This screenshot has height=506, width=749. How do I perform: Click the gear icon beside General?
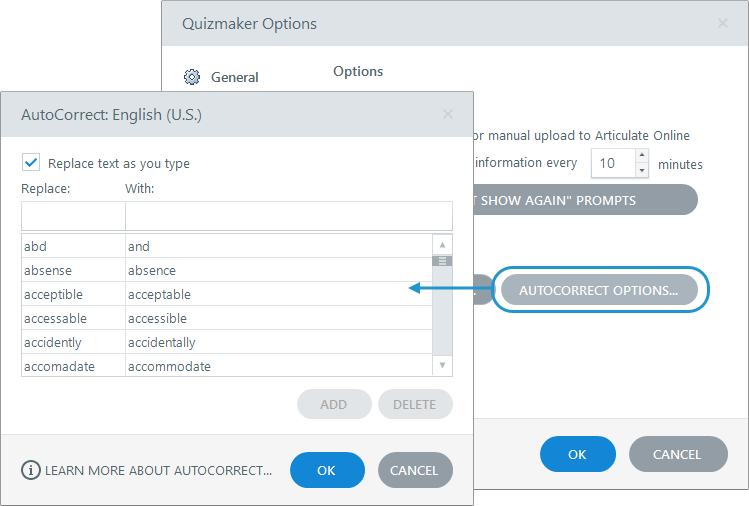193,77
